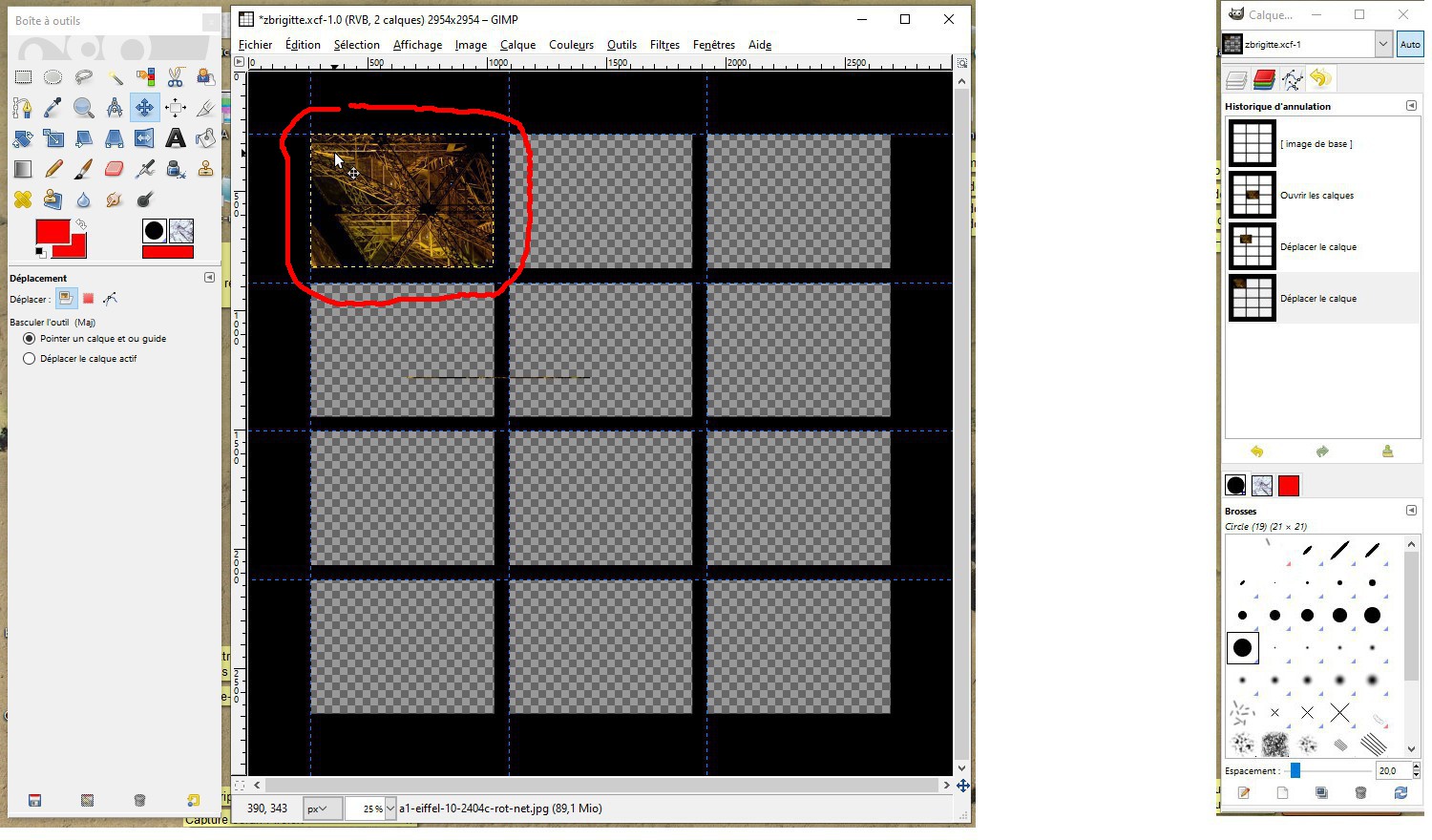Select the Foreground Select tool

[205, 77]
